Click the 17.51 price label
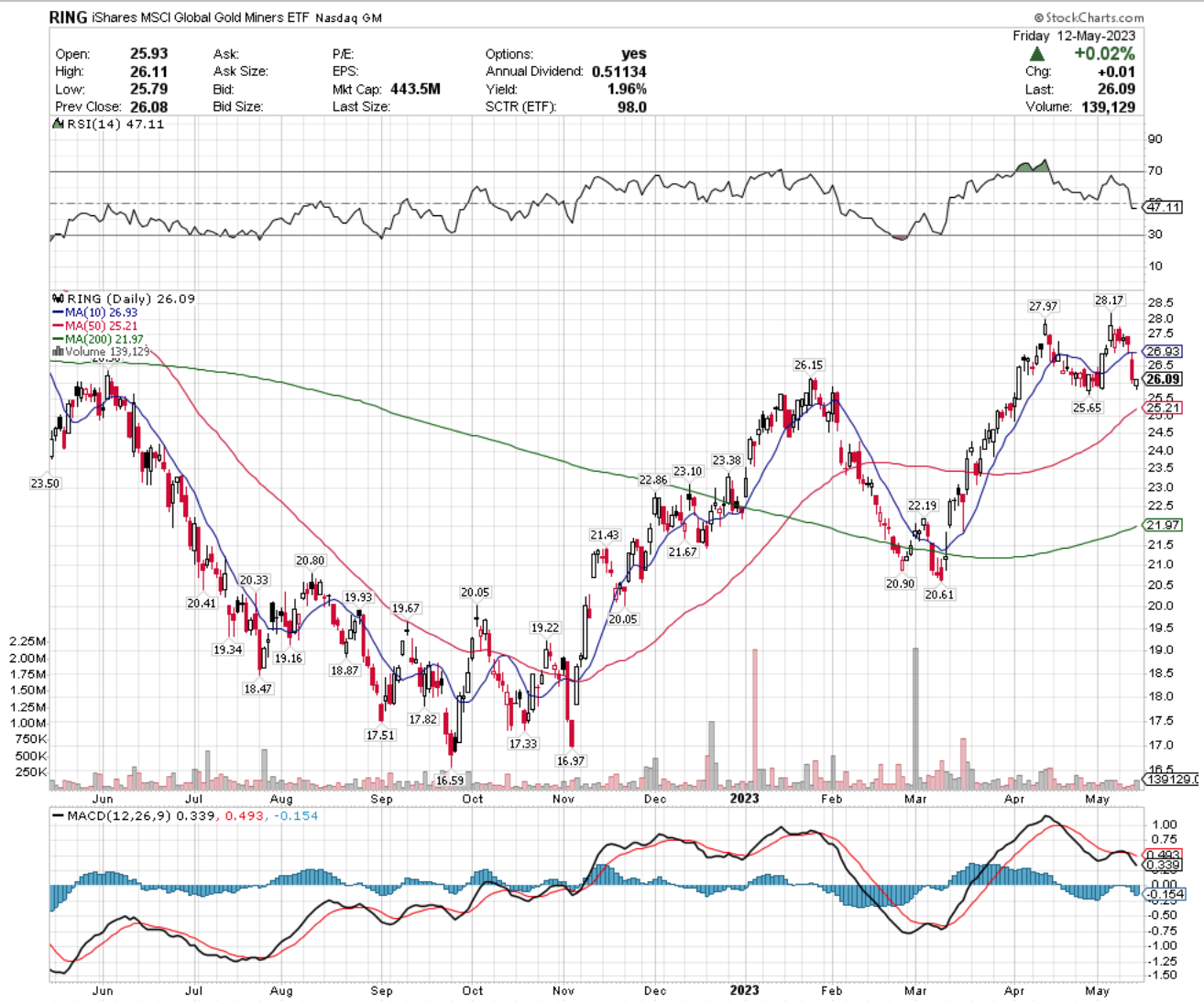The image size is (1204, 1004). (x=380, y=735)
